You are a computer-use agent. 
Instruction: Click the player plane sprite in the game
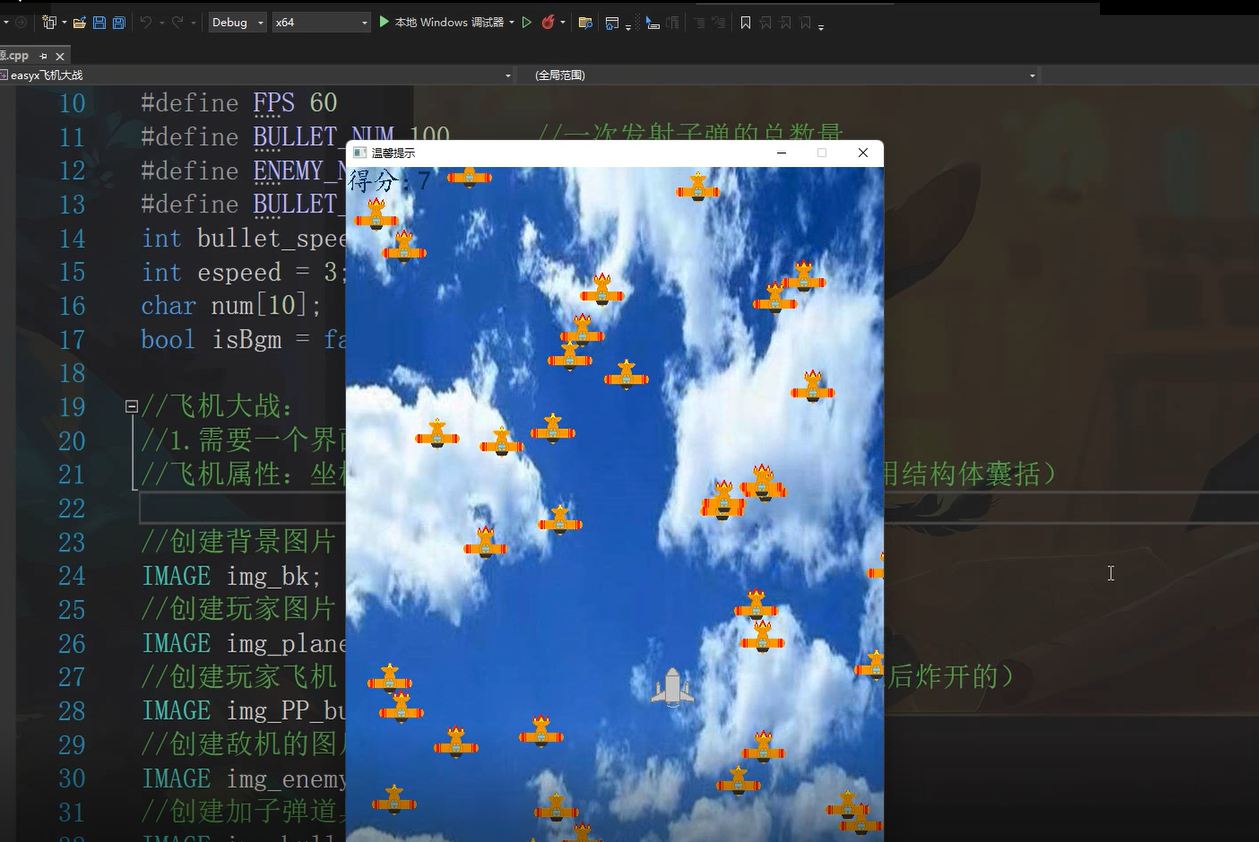[673, 686]
